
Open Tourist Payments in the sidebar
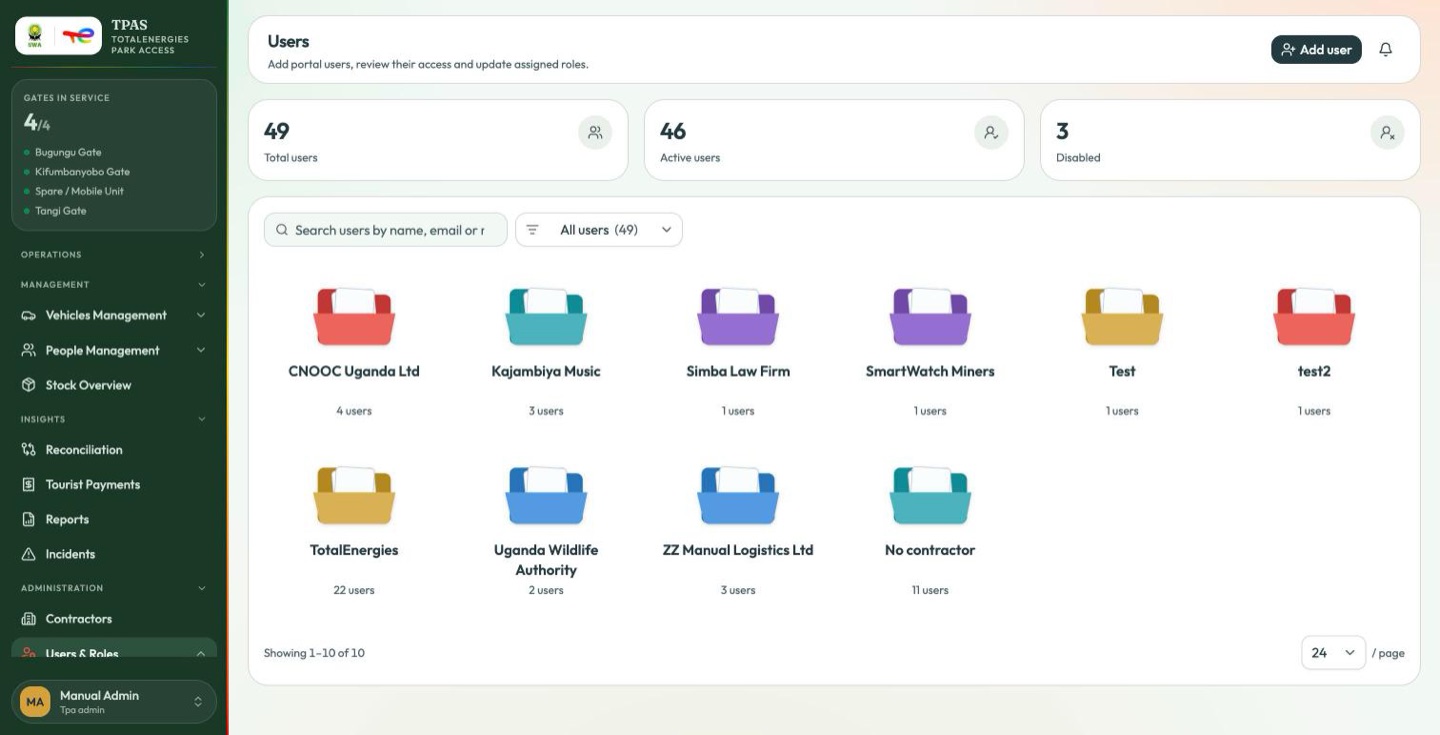point(114,485)
